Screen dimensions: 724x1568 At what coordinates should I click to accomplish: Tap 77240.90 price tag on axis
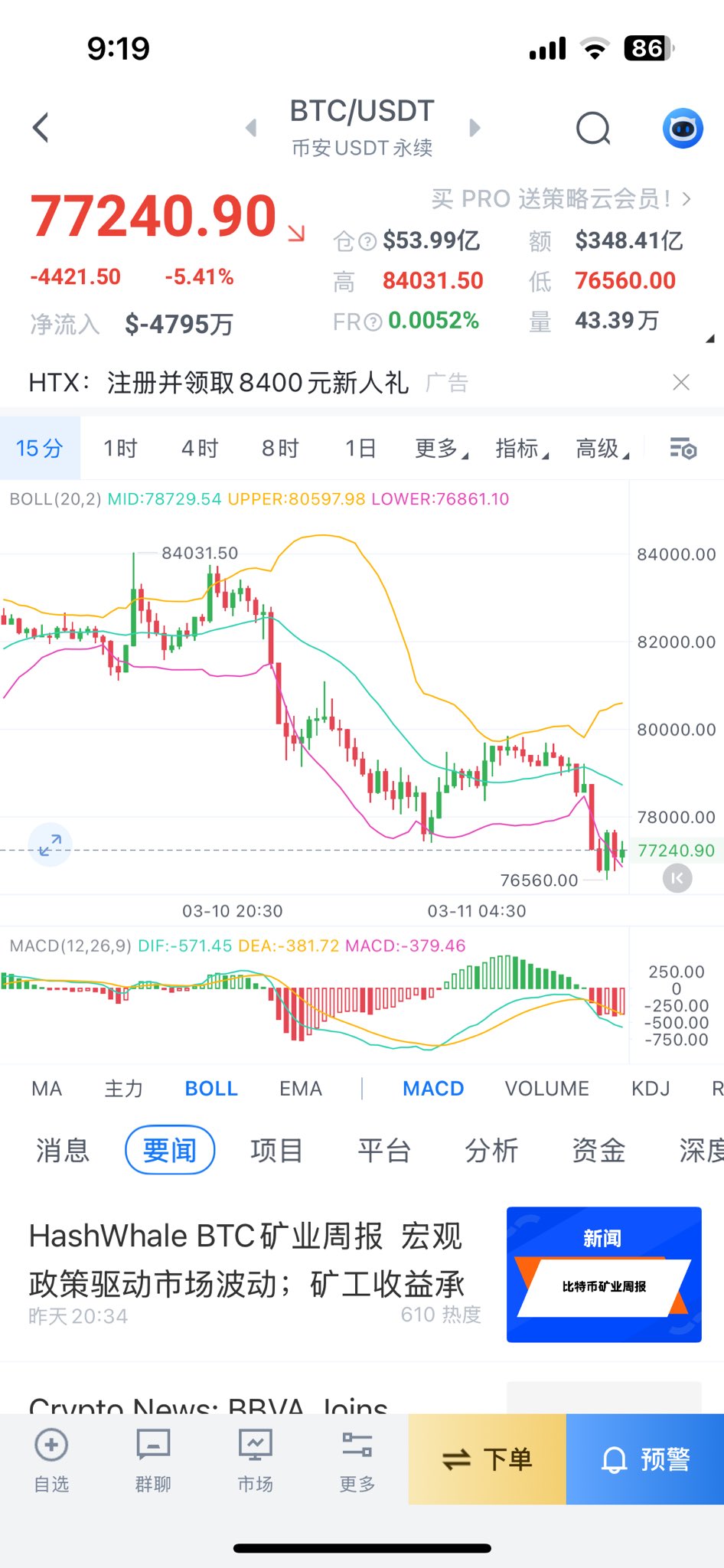point(676,851)
